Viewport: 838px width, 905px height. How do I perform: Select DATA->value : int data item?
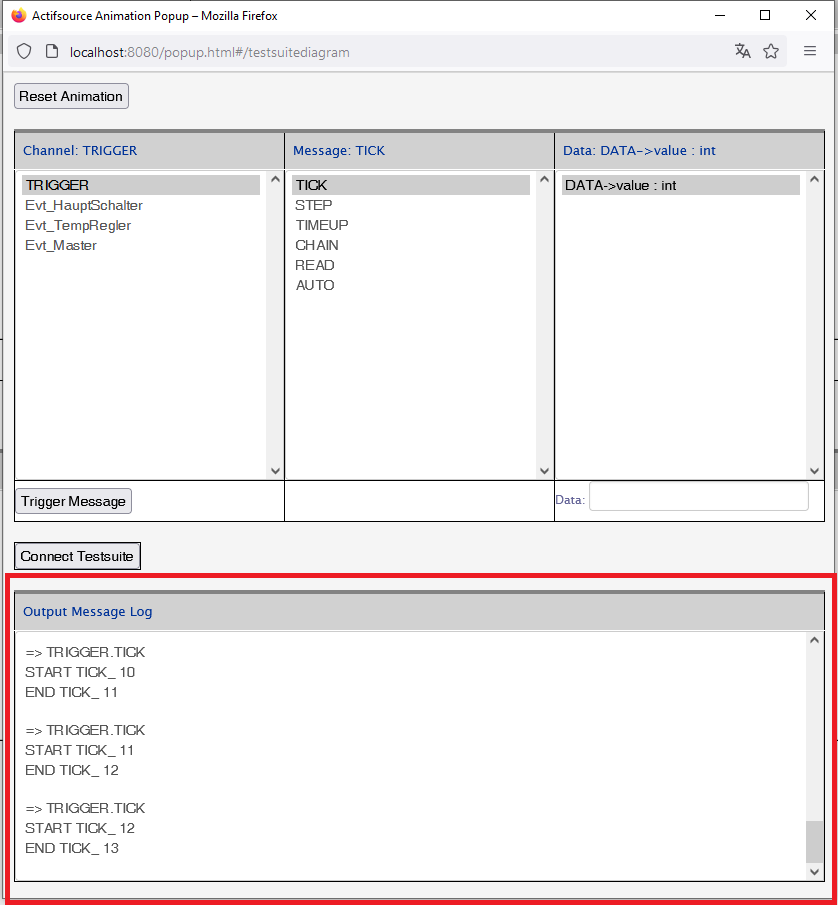click(621, 185)
